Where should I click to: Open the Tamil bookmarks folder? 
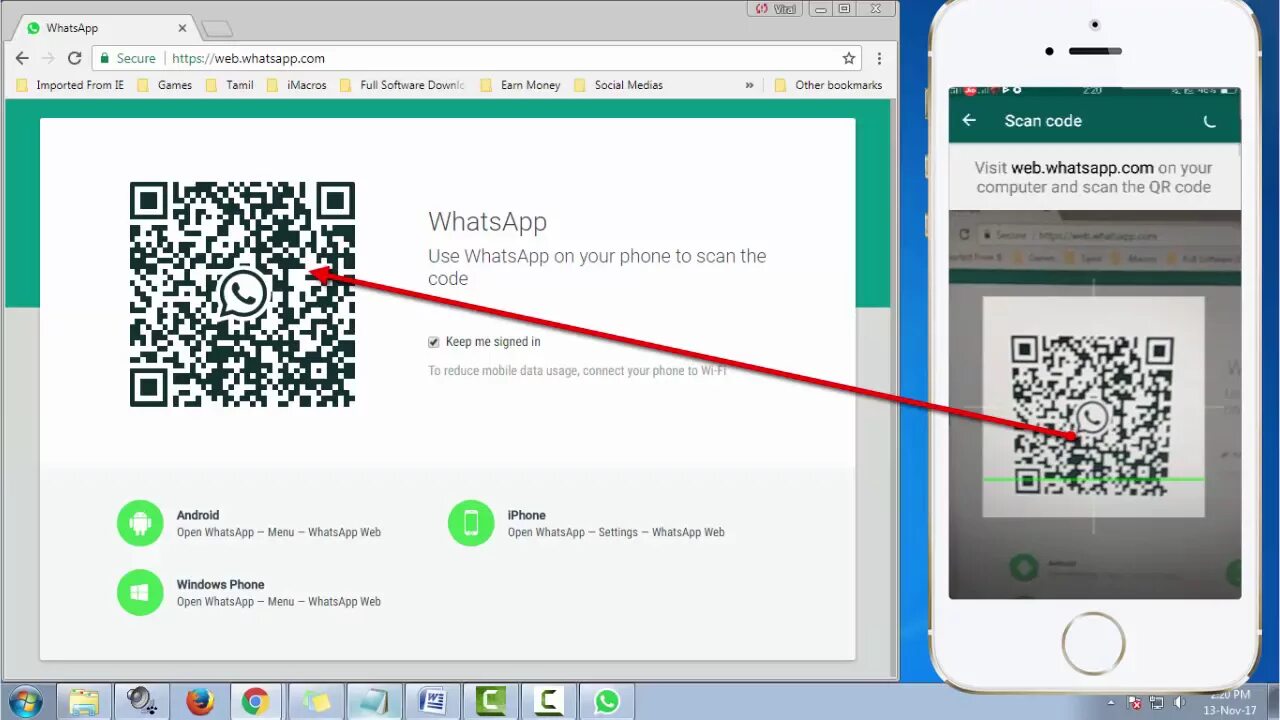point(229,85)
